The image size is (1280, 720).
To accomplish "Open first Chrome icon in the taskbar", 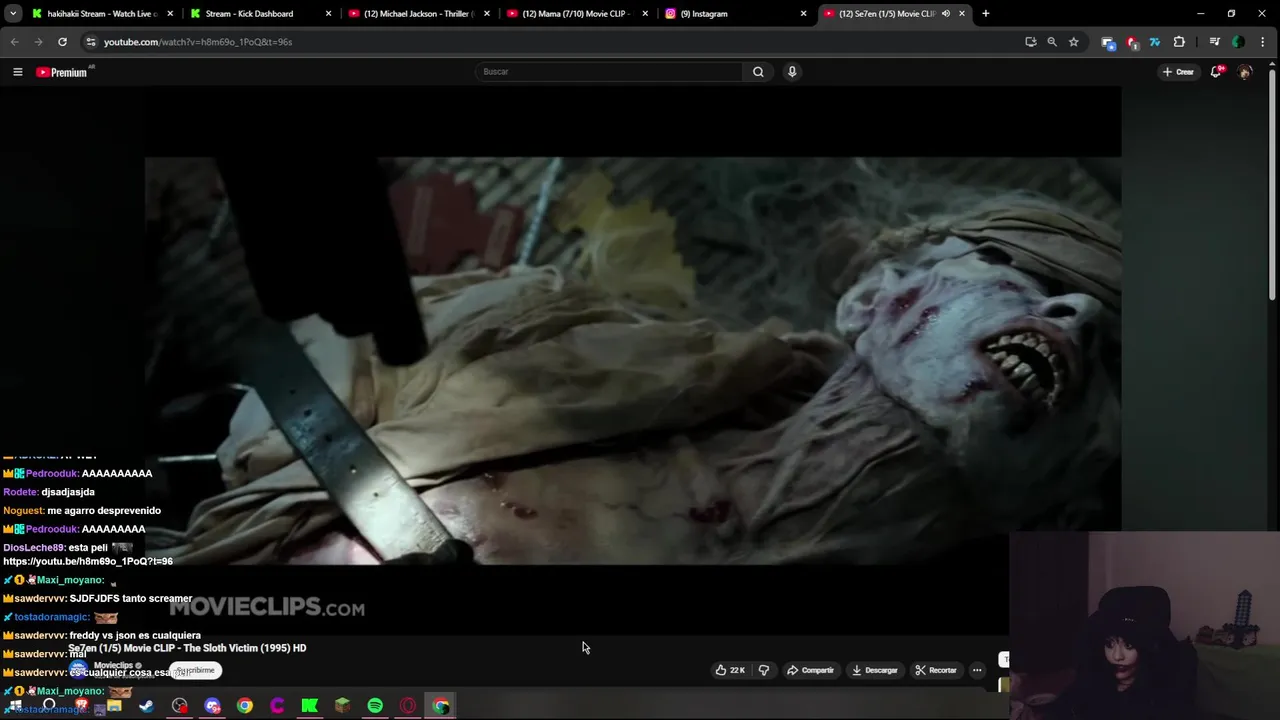I will [x=245, y=706].
